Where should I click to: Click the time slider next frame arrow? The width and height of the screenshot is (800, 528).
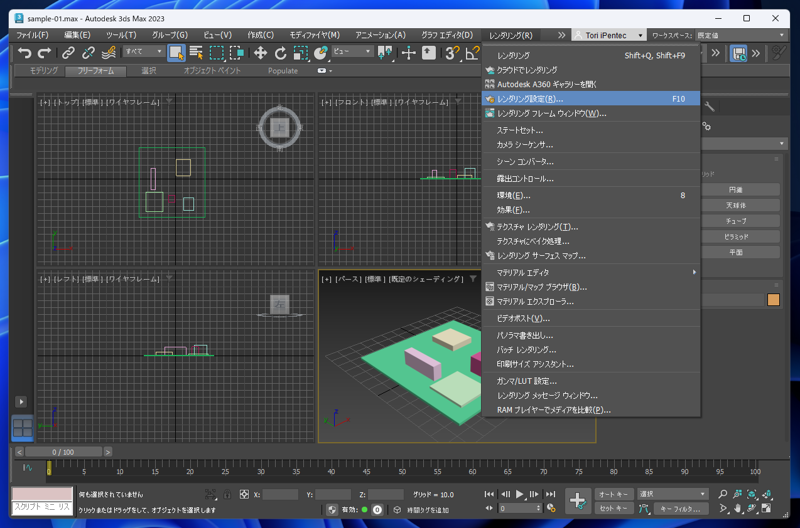click(x=108, y=452)
